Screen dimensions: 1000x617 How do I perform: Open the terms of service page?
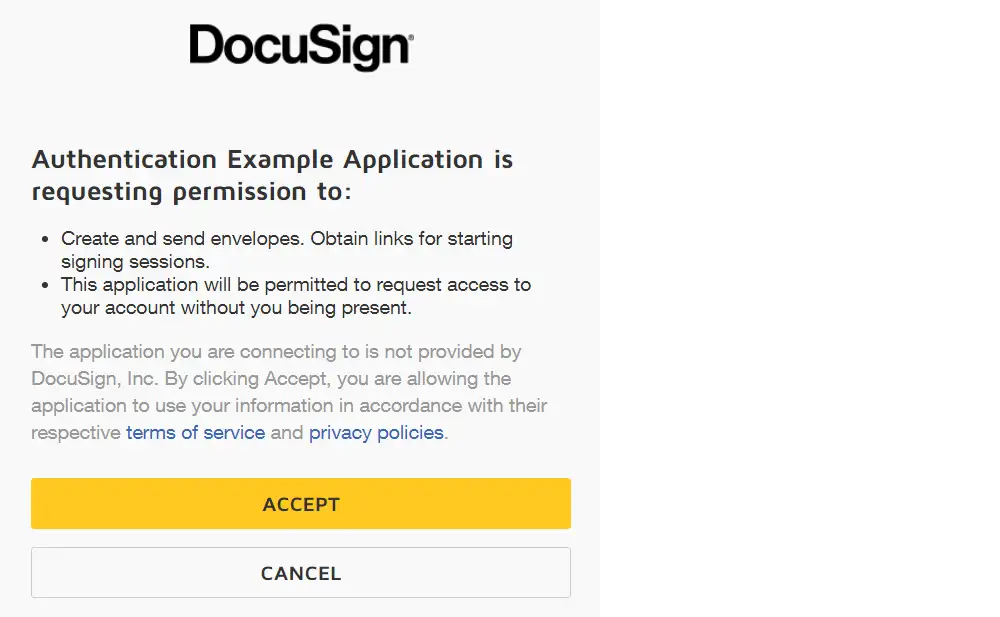pos(196,432)
